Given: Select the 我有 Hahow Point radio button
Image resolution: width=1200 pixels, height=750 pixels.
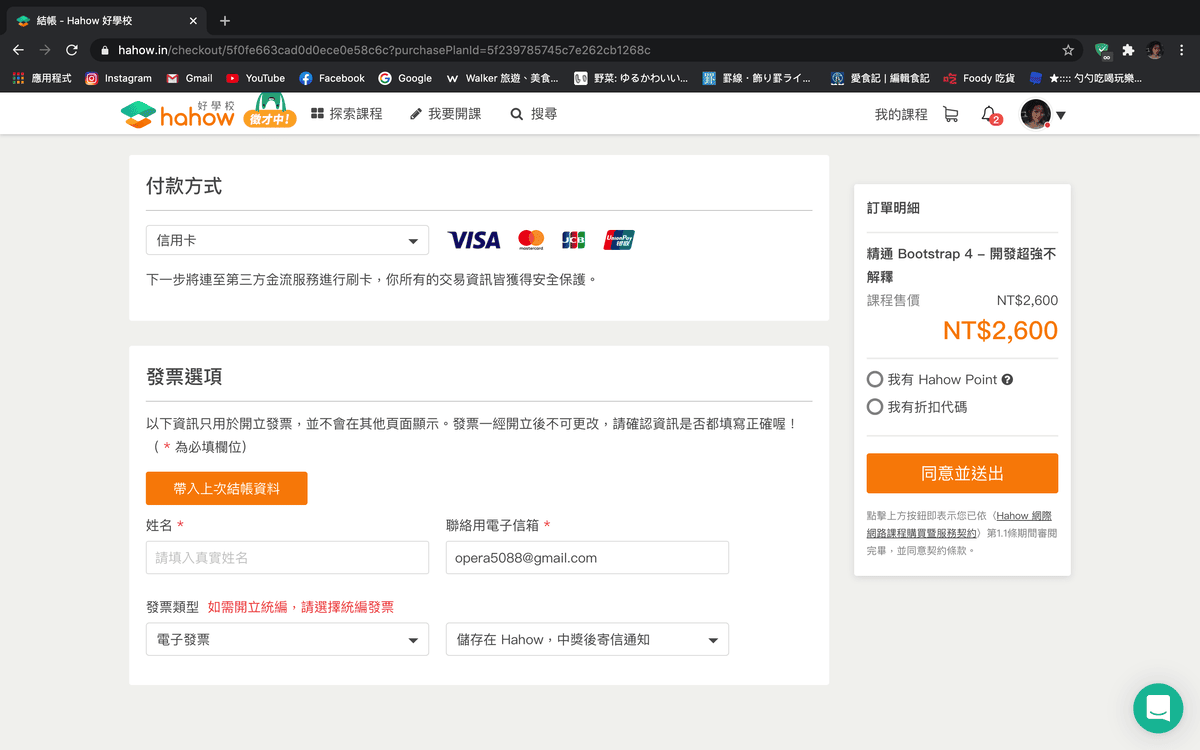Looking at the screenshot, I should [x=873, y=379].
